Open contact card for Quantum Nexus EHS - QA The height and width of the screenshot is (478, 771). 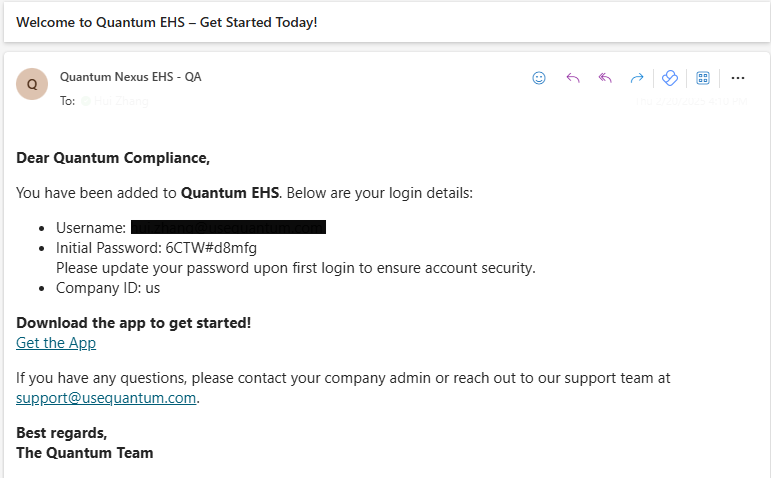pyautogui.click(x=130, y=77)
